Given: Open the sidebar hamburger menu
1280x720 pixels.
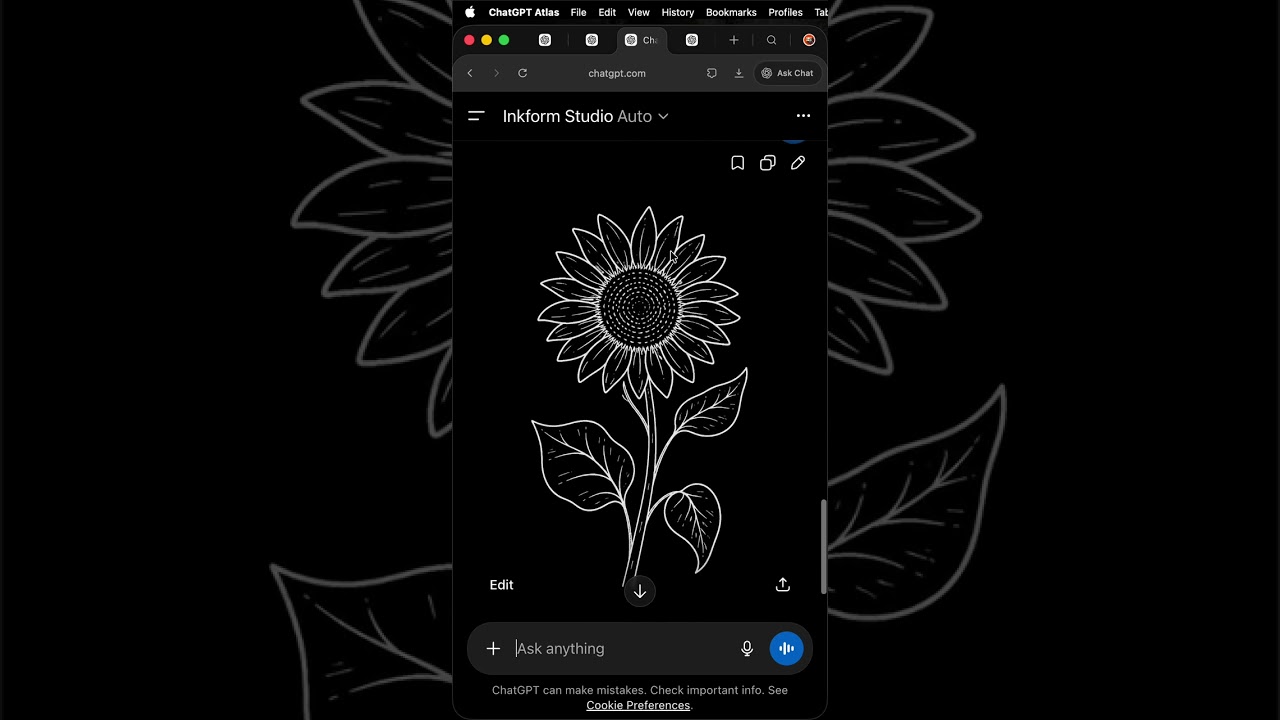Looking at the screenshot, I should [476, 116].
